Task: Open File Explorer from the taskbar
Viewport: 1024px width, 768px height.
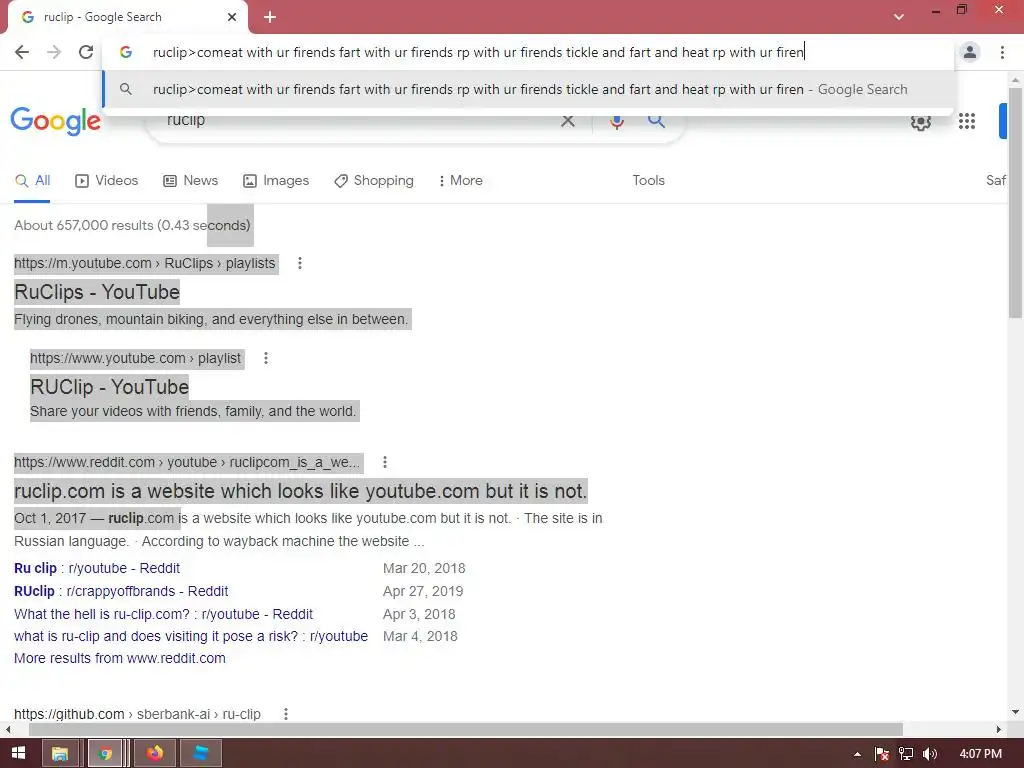Action: tap(60, 753)
